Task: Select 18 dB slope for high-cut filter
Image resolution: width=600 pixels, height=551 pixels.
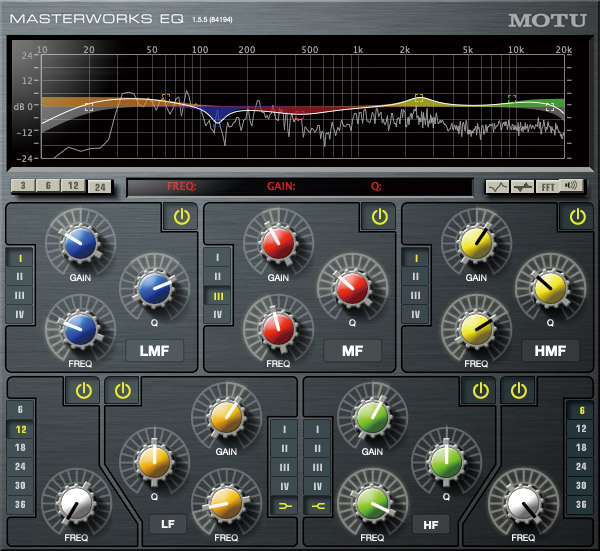Action: [581, 448]
